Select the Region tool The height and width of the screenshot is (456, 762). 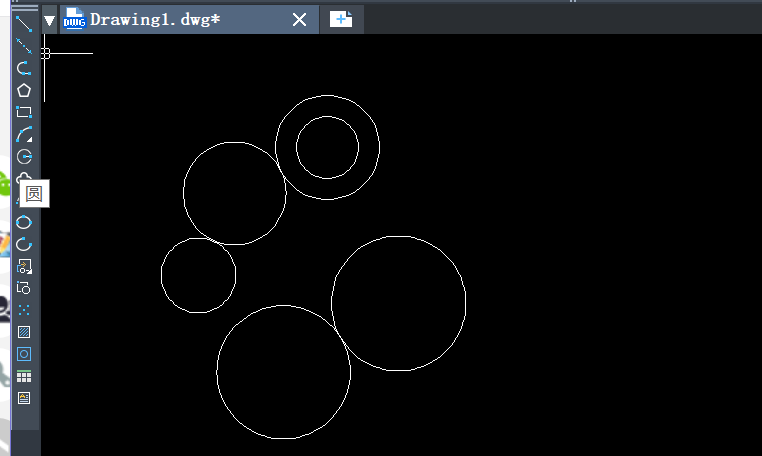(x=24, y=354)
